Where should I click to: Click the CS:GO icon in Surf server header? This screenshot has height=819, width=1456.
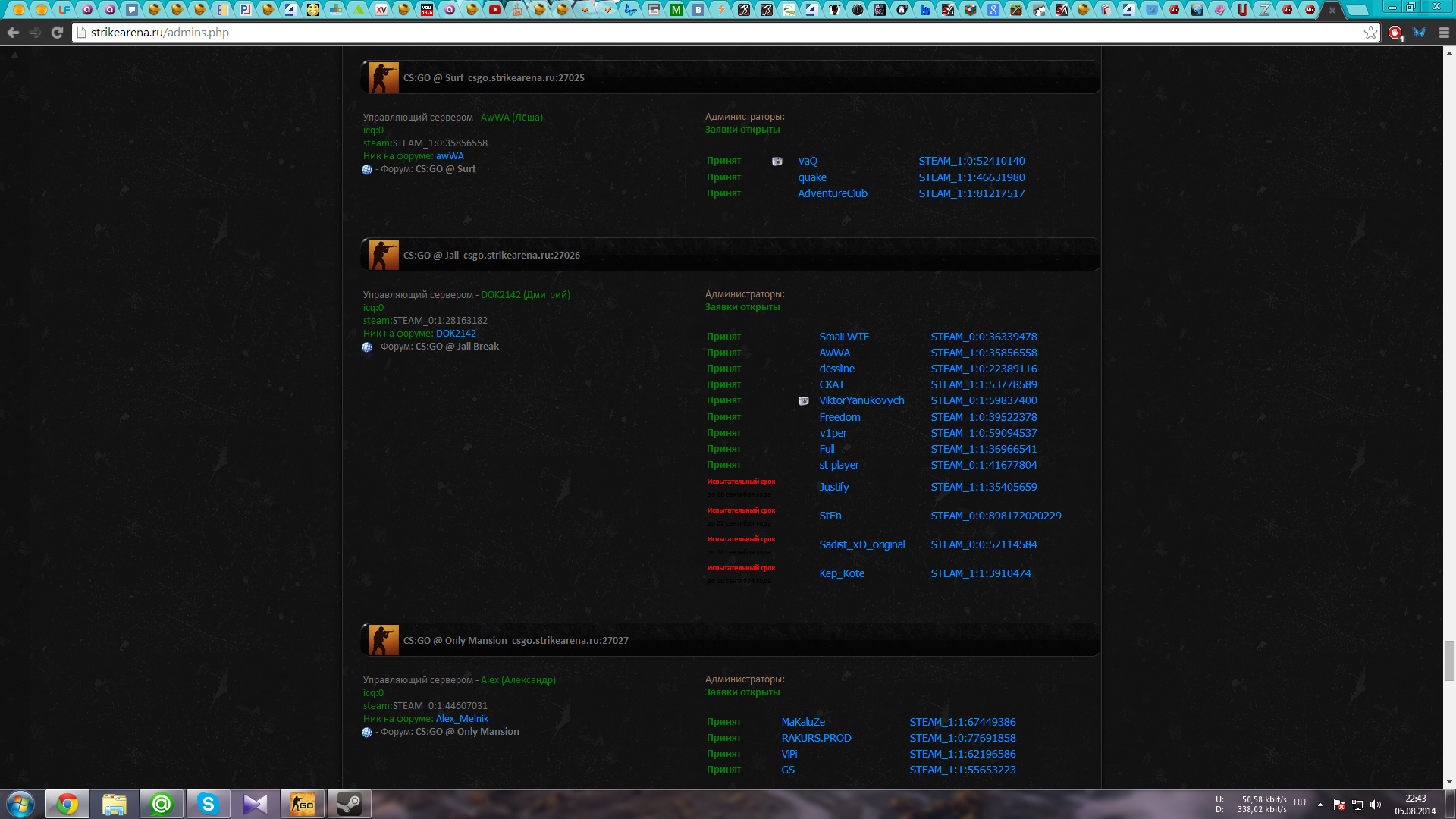click(383, 77)
